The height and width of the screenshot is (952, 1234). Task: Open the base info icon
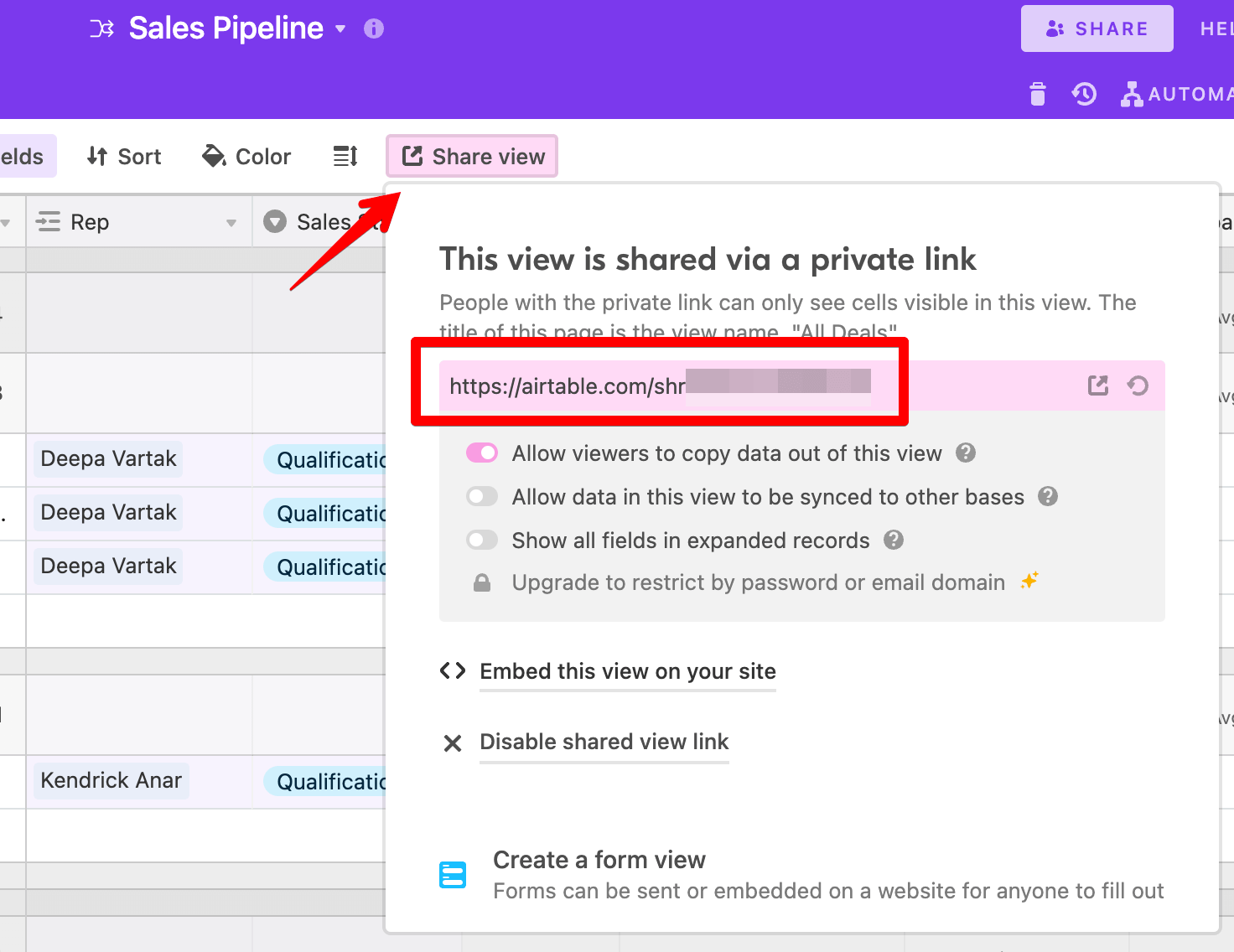coord(374,28)
